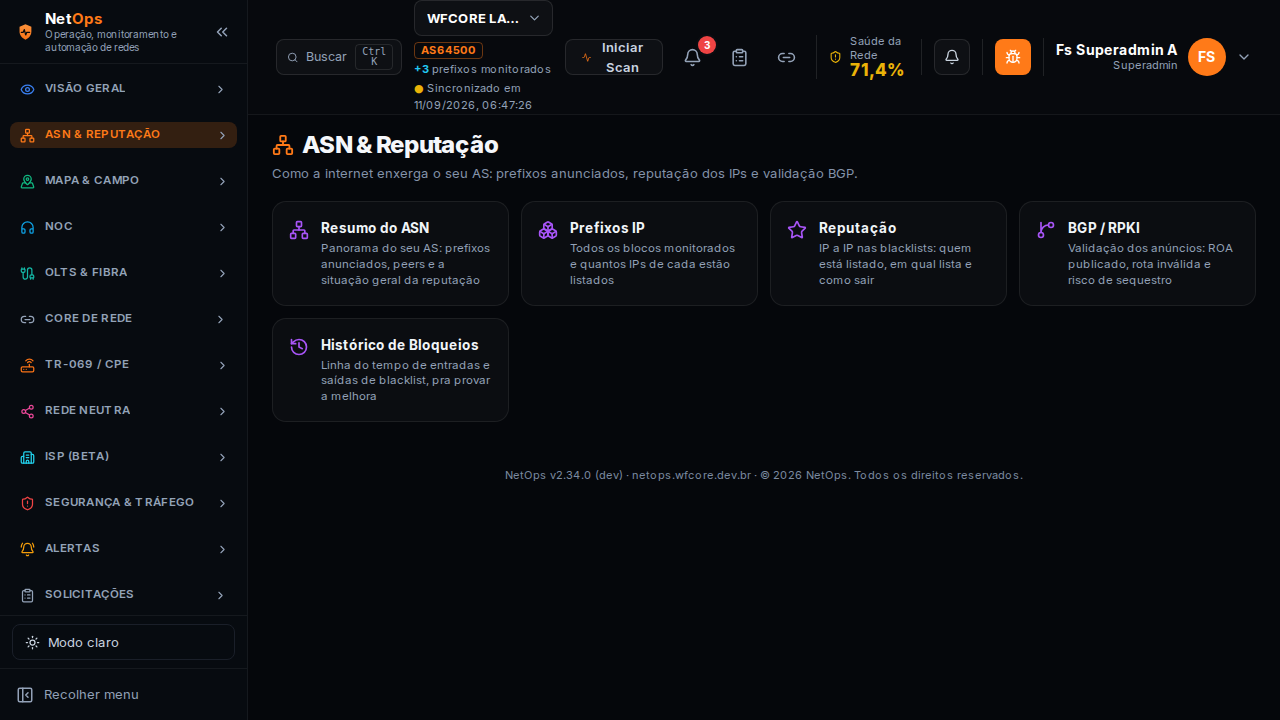Open the WFCORE LA... organization dropdown
This screenshot has height=720, width=1280.
click(x=483, y=18)
